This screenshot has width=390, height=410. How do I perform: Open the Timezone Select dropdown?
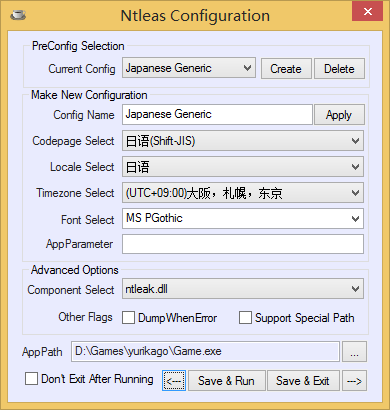(x=243, y=193)
